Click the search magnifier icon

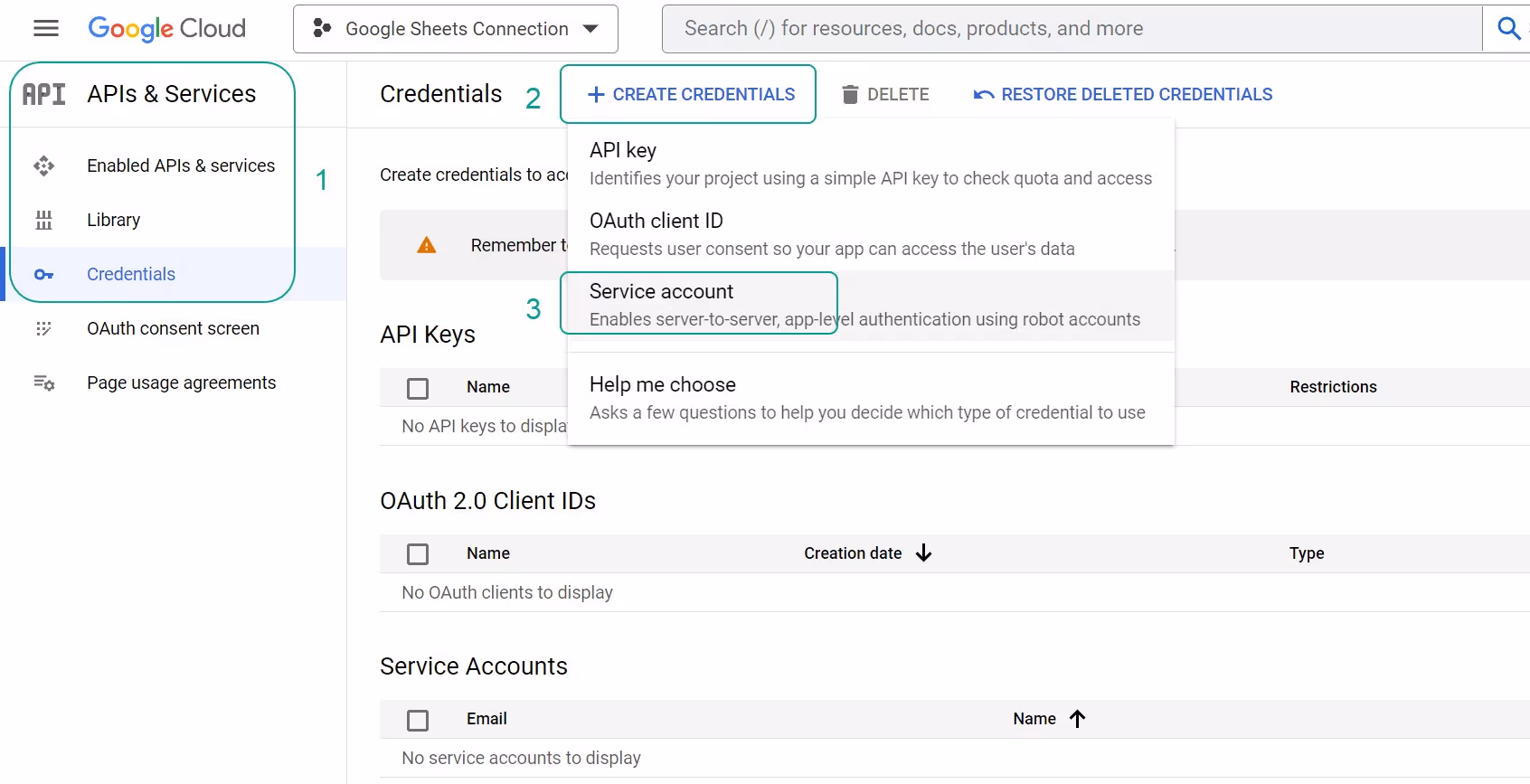1507,29
